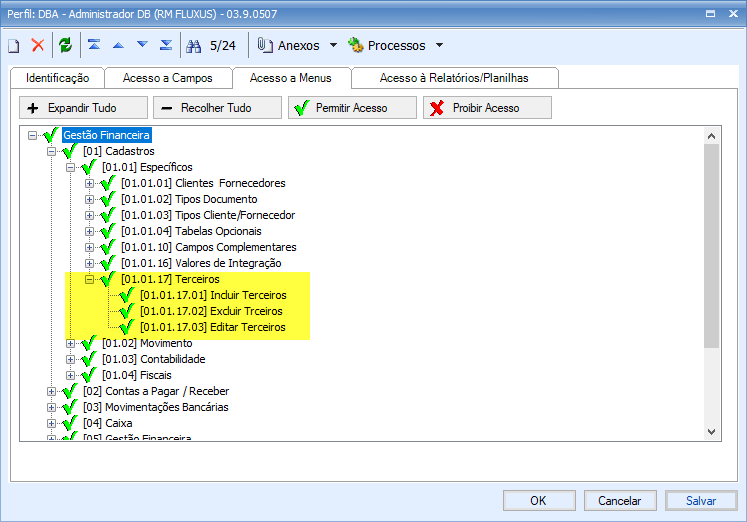The width and height of the screenshot is (747, 522).
Task: Expand [03] Movimentações Bancárias node
Action: coord(51,408)
